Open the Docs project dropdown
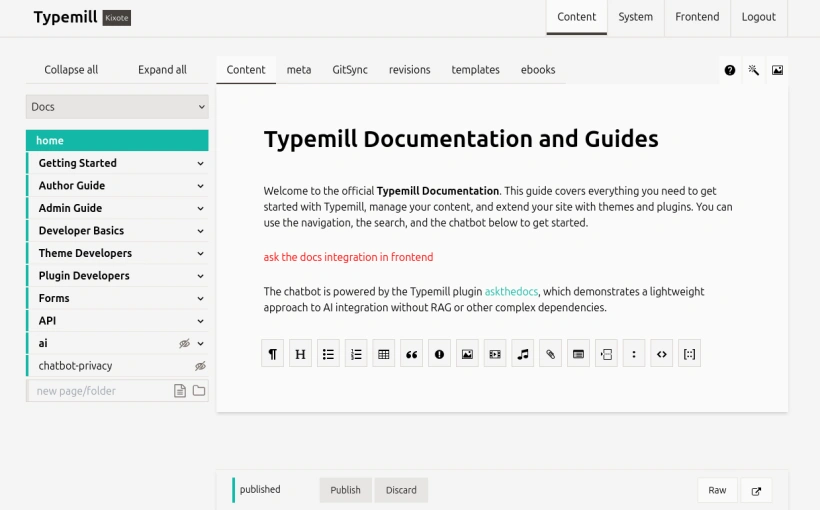Viewport: 820px width, 510px height. [117, 107]
